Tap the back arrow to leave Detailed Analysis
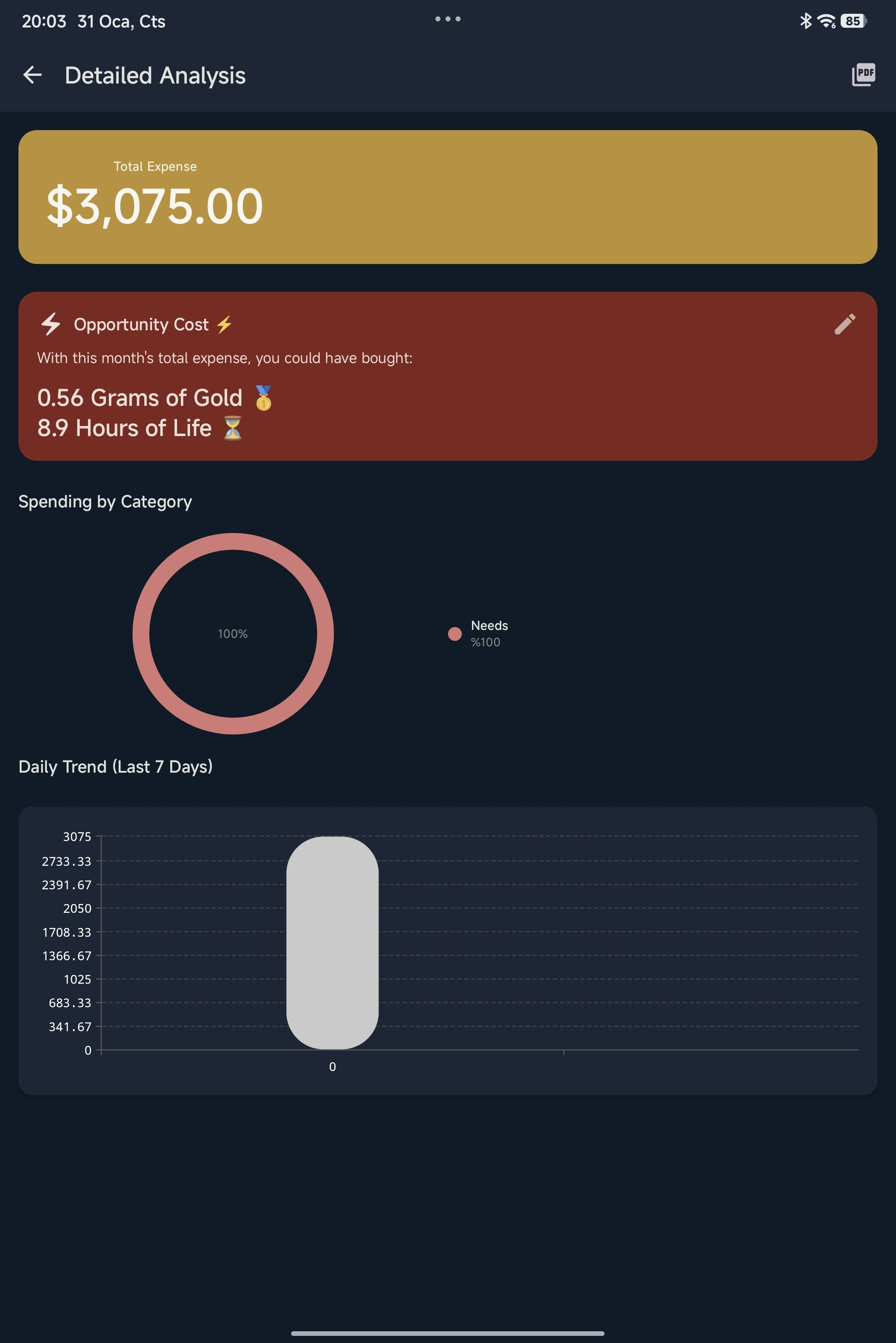 (x=33, y=75)
